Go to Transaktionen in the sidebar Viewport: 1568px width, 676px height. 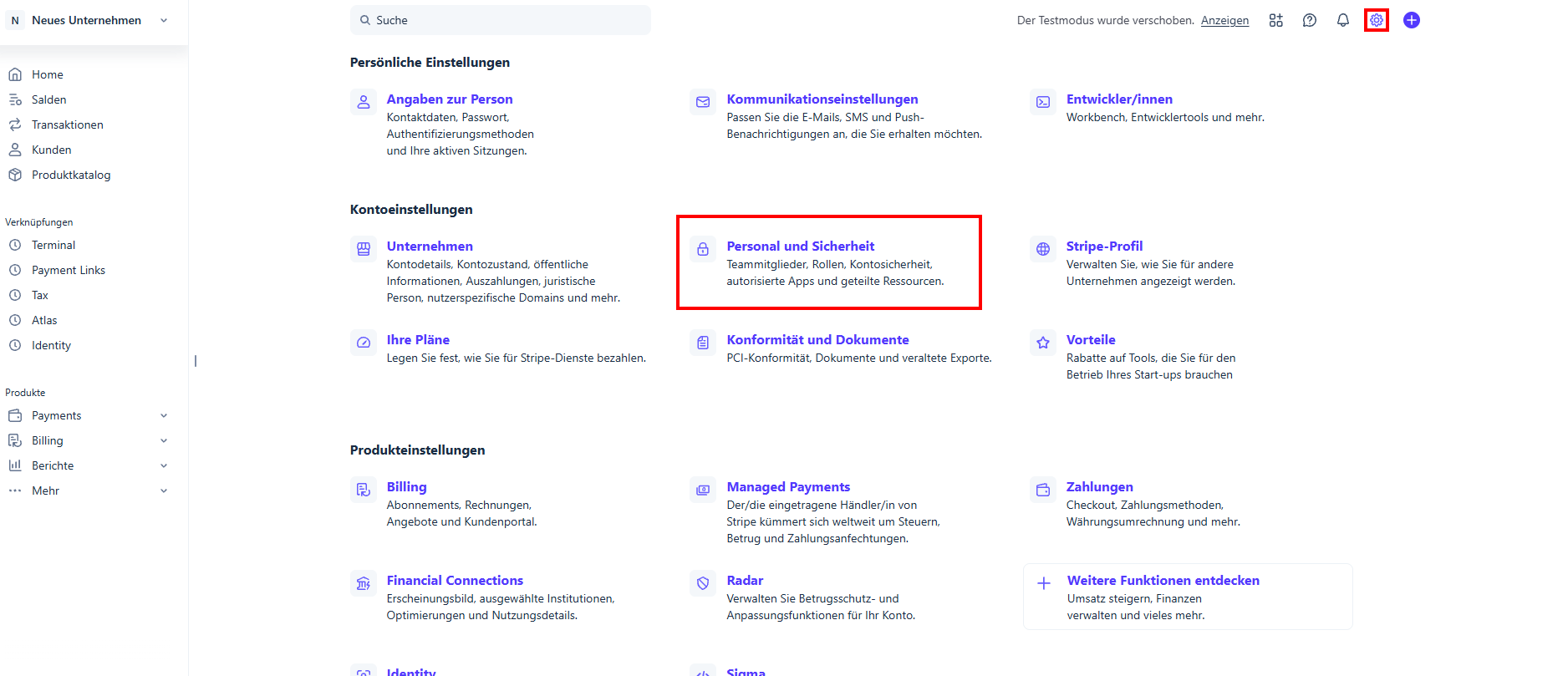[x=67, y=125]
